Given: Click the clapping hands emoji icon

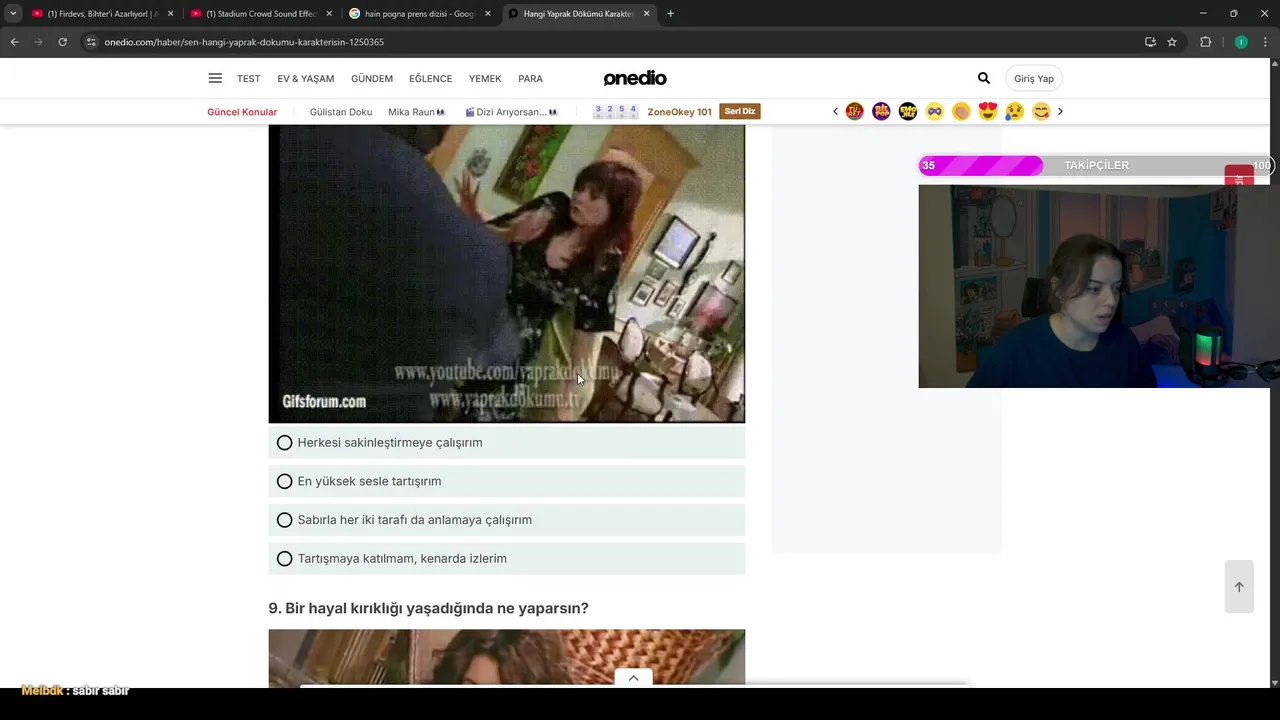Looking at the screenshot, I should coord(961,112).
